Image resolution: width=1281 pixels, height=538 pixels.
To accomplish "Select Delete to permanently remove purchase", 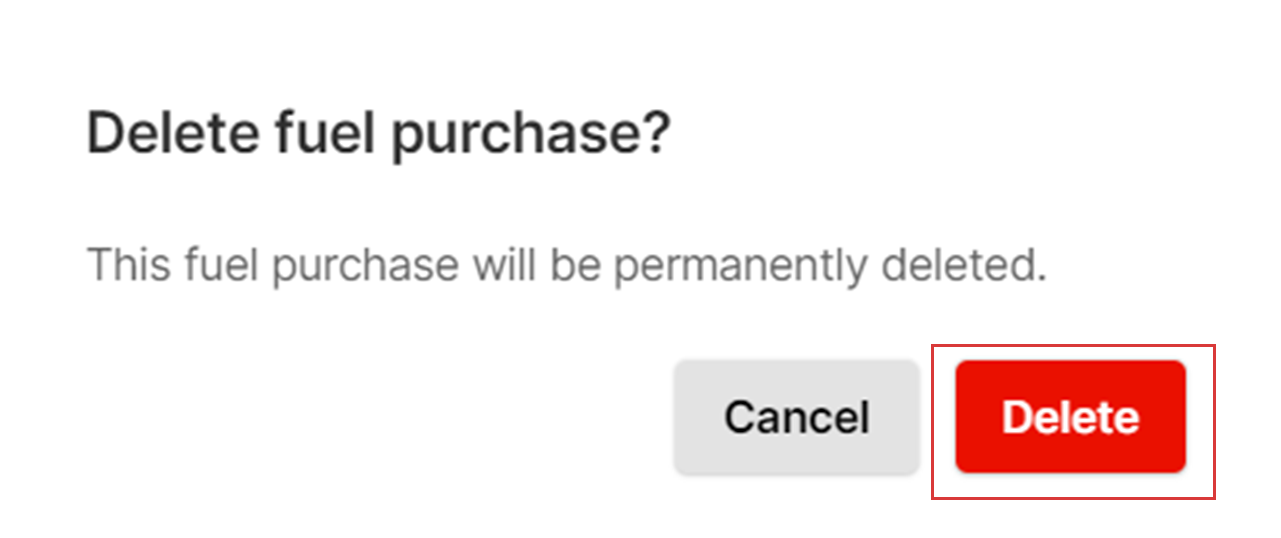I will pos(1070,417).
